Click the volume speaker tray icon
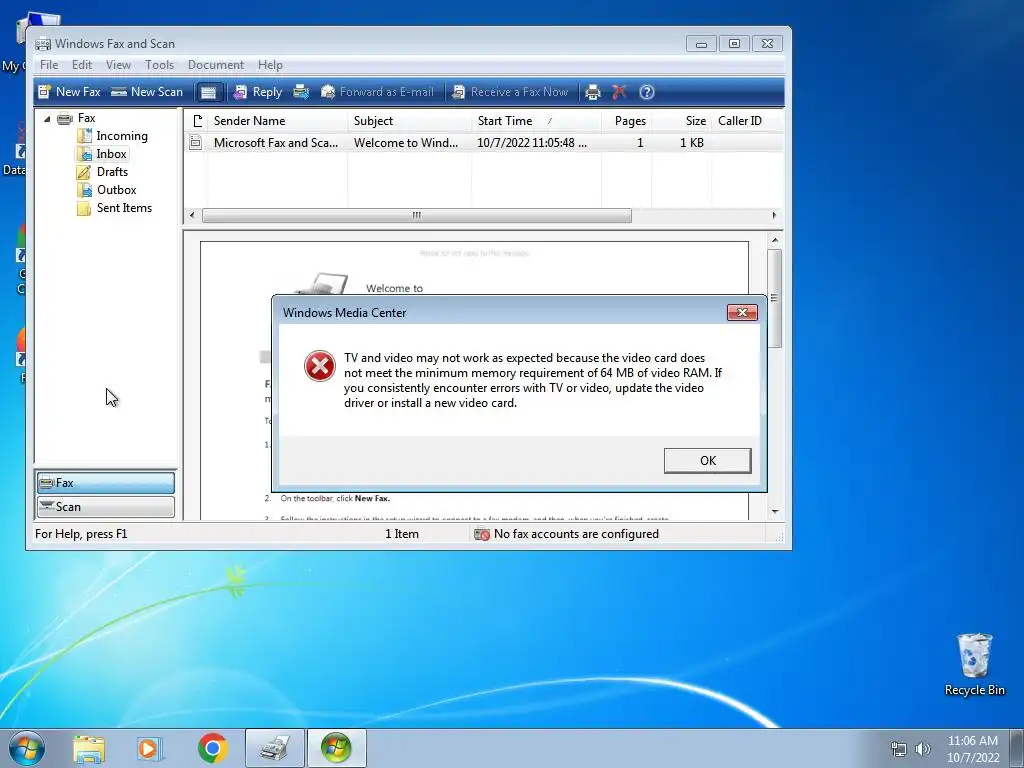Image resolution: width=1024 pixels, height=768 pixels. point(923,749)
